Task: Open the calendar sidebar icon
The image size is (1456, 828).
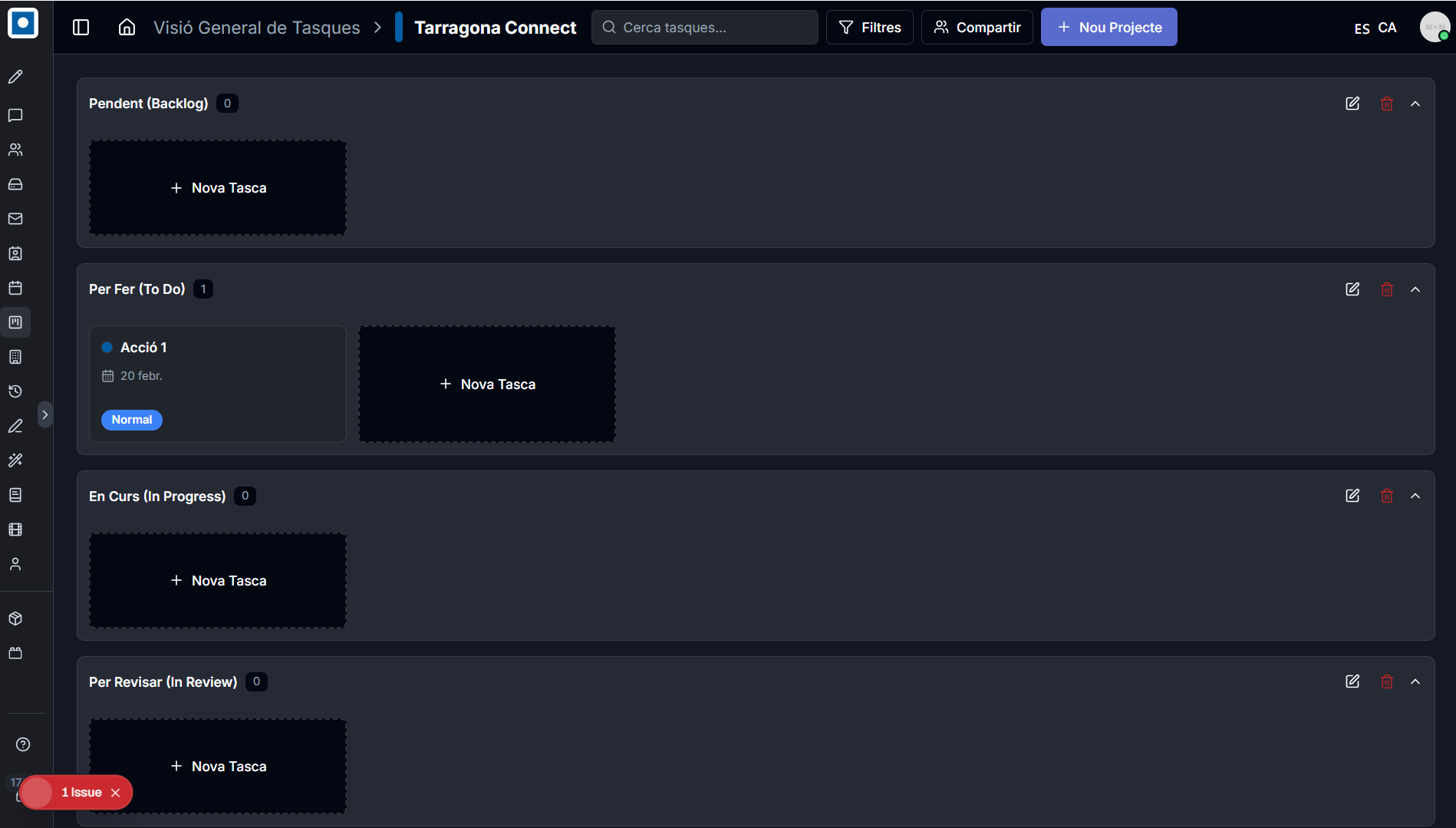Action: (15, 288)
